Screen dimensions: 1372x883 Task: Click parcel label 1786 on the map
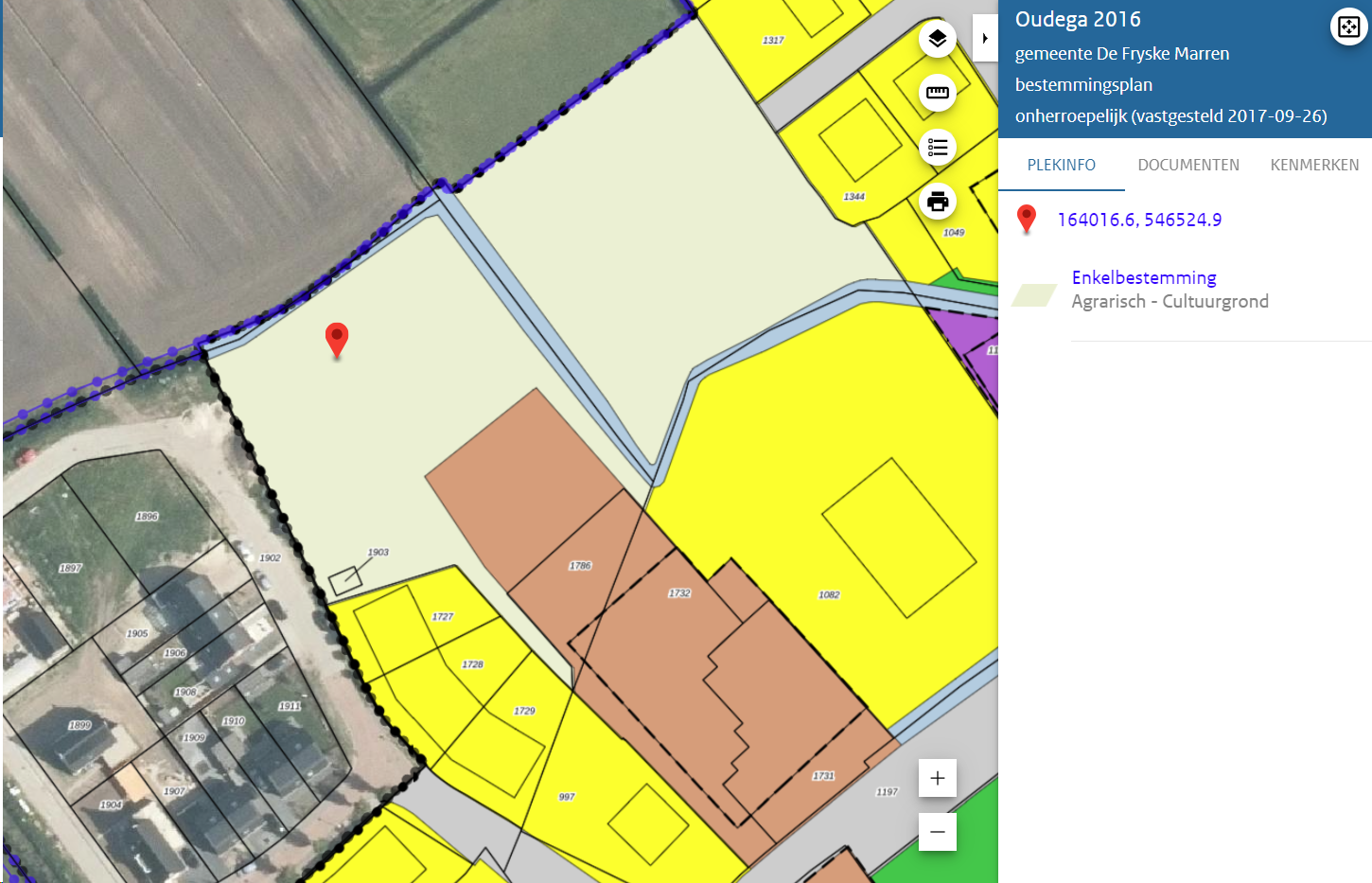[x=580, y=566]
